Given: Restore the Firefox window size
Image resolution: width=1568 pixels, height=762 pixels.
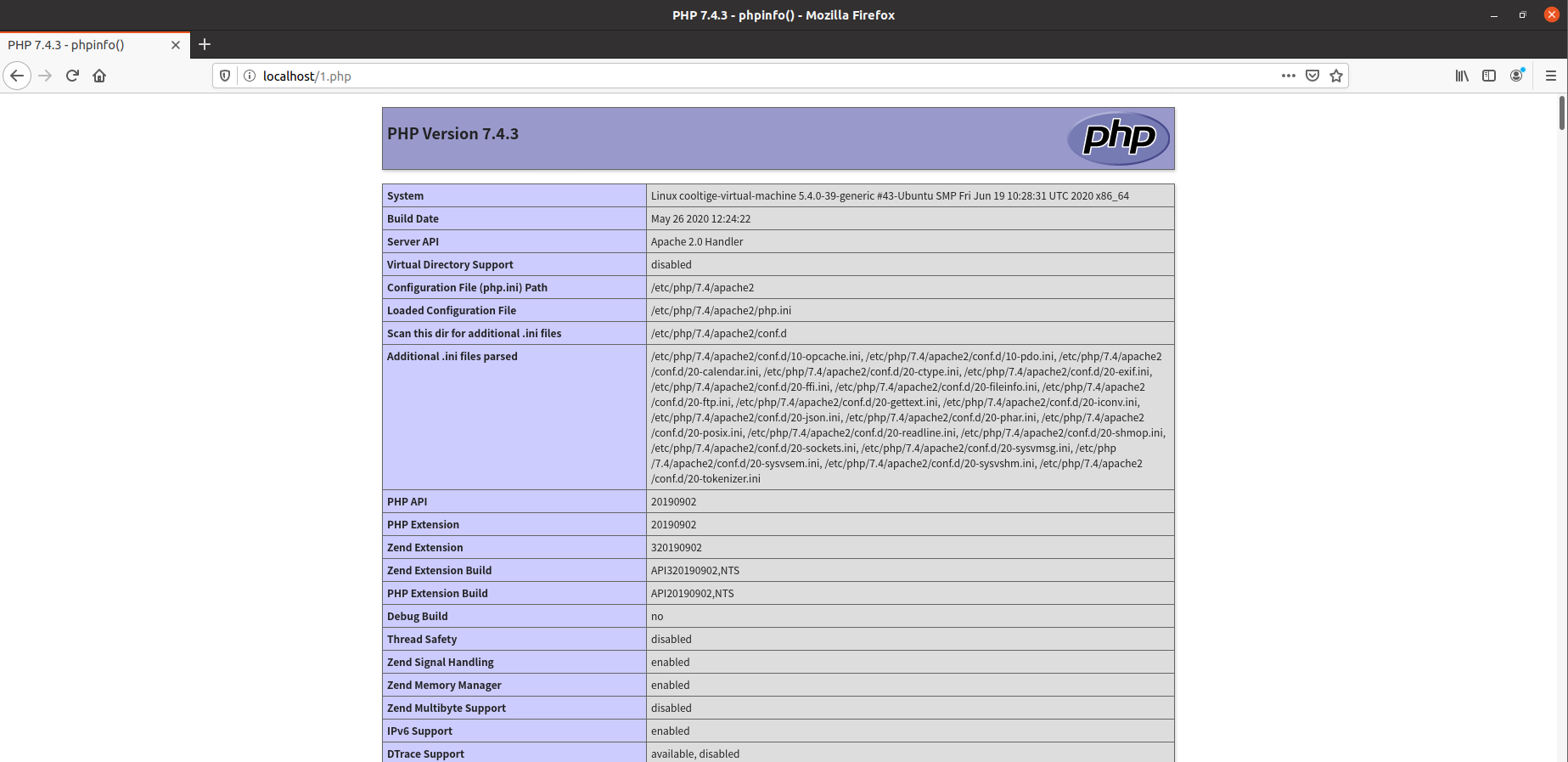Looking at the screenshot, I should (x=1523, y=14).
